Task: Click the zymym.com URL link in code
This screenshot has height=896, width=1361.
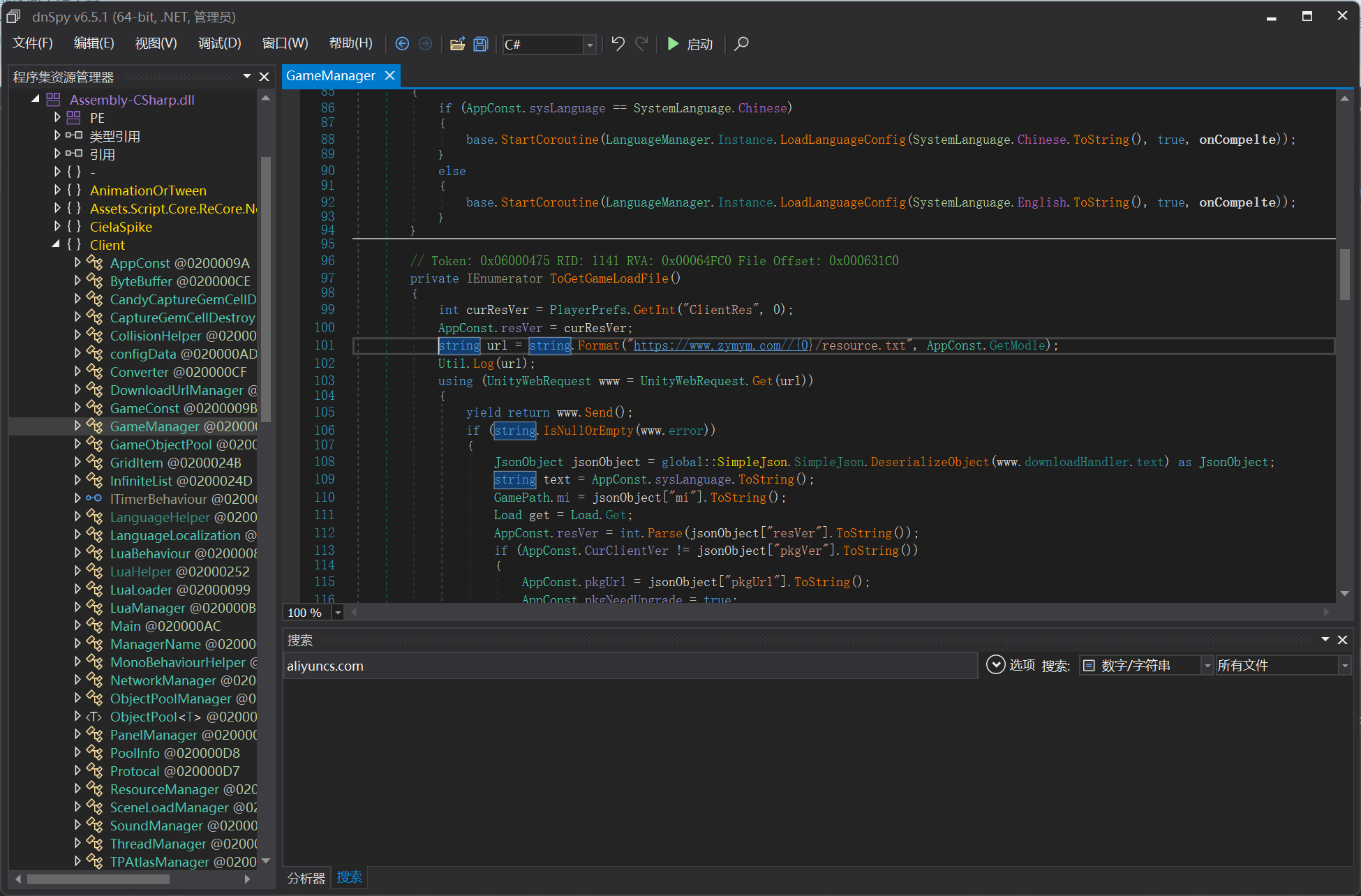Action: point(723,345)
